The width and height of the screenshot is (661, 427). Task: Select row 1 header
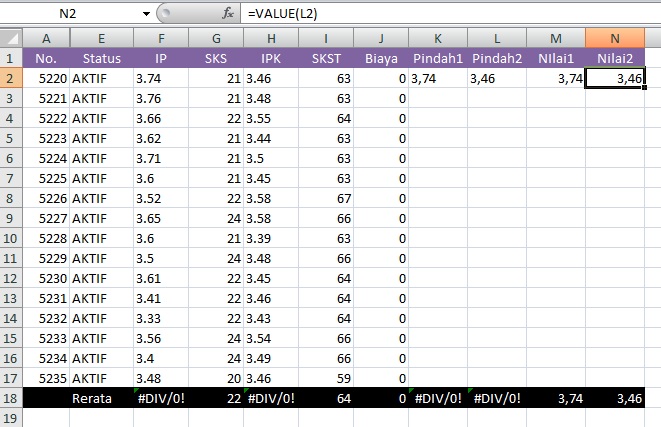(11, 57)
